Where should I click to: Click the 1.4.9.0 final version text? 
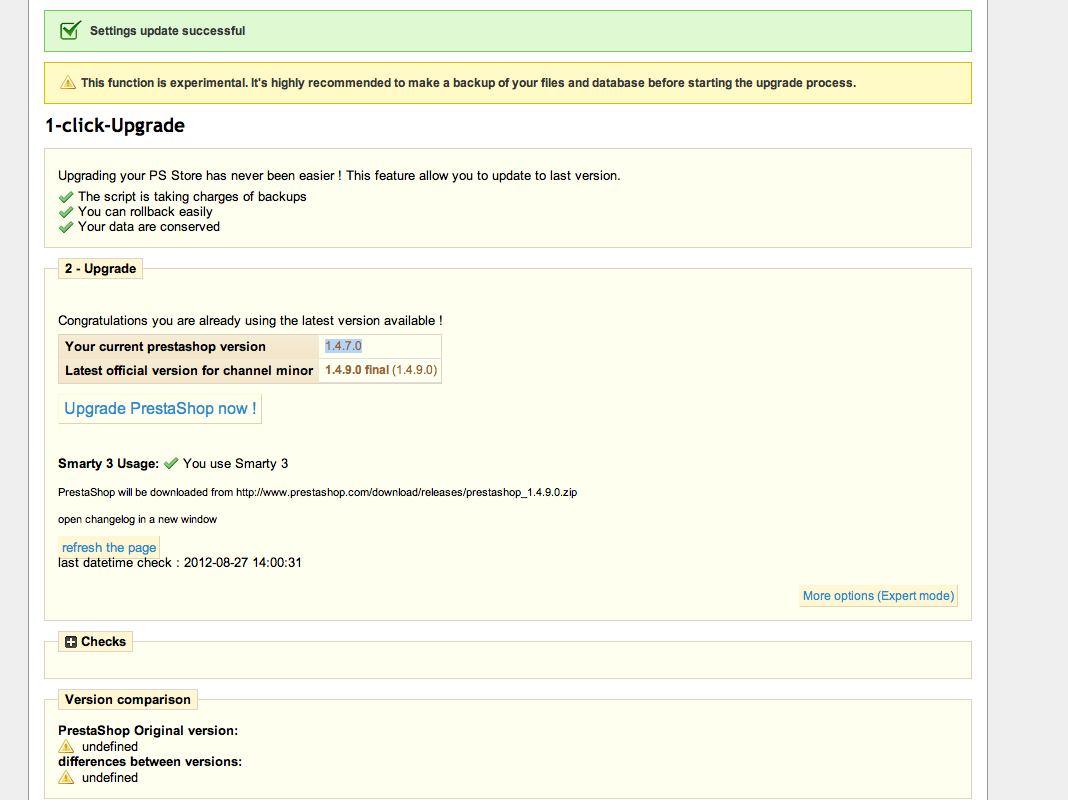(x=356, y=370)
